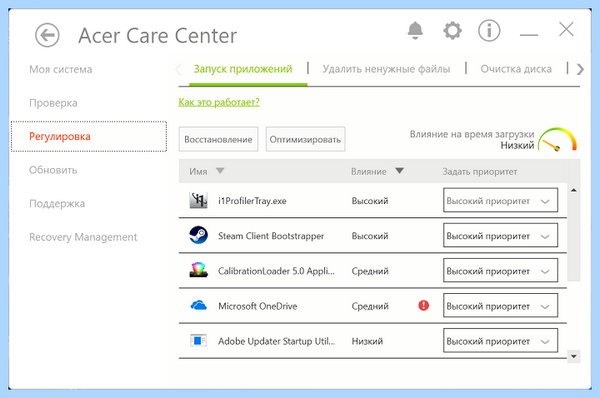Click the Steam Client Bootstrapper icon

click(199, 235)
